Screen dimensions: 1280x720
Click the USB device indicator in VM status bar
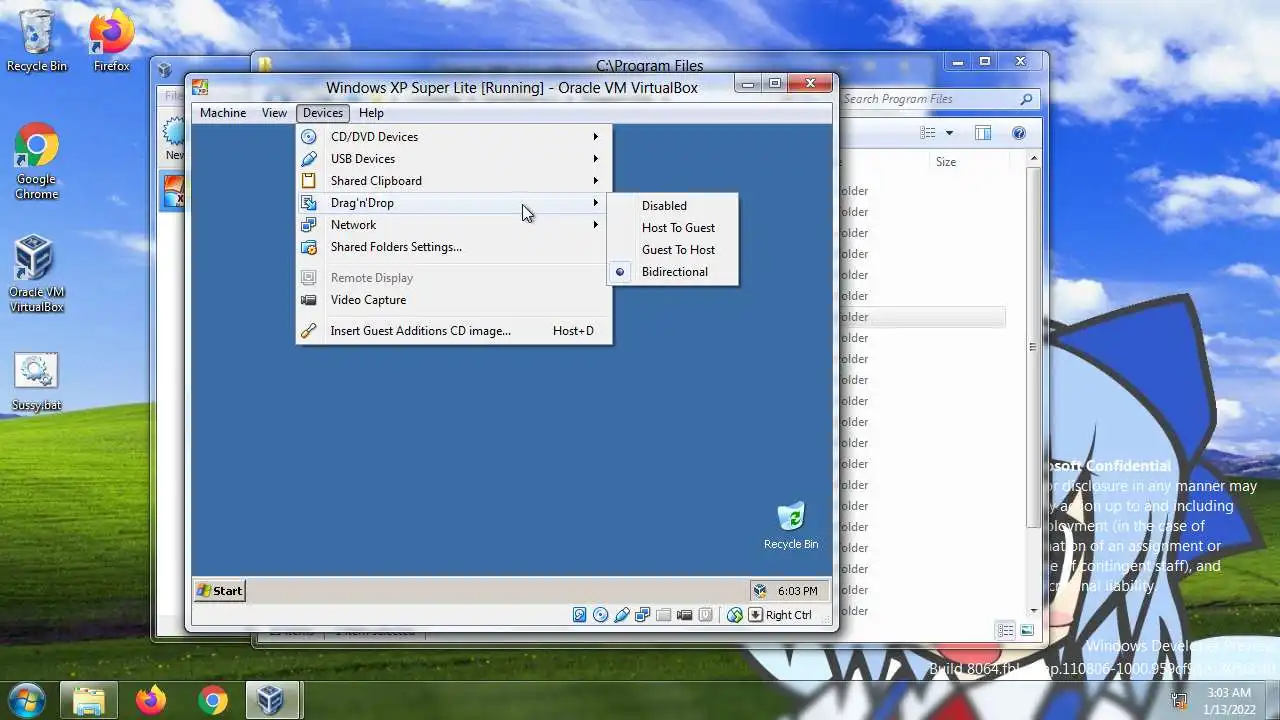[x=621, y=615]
